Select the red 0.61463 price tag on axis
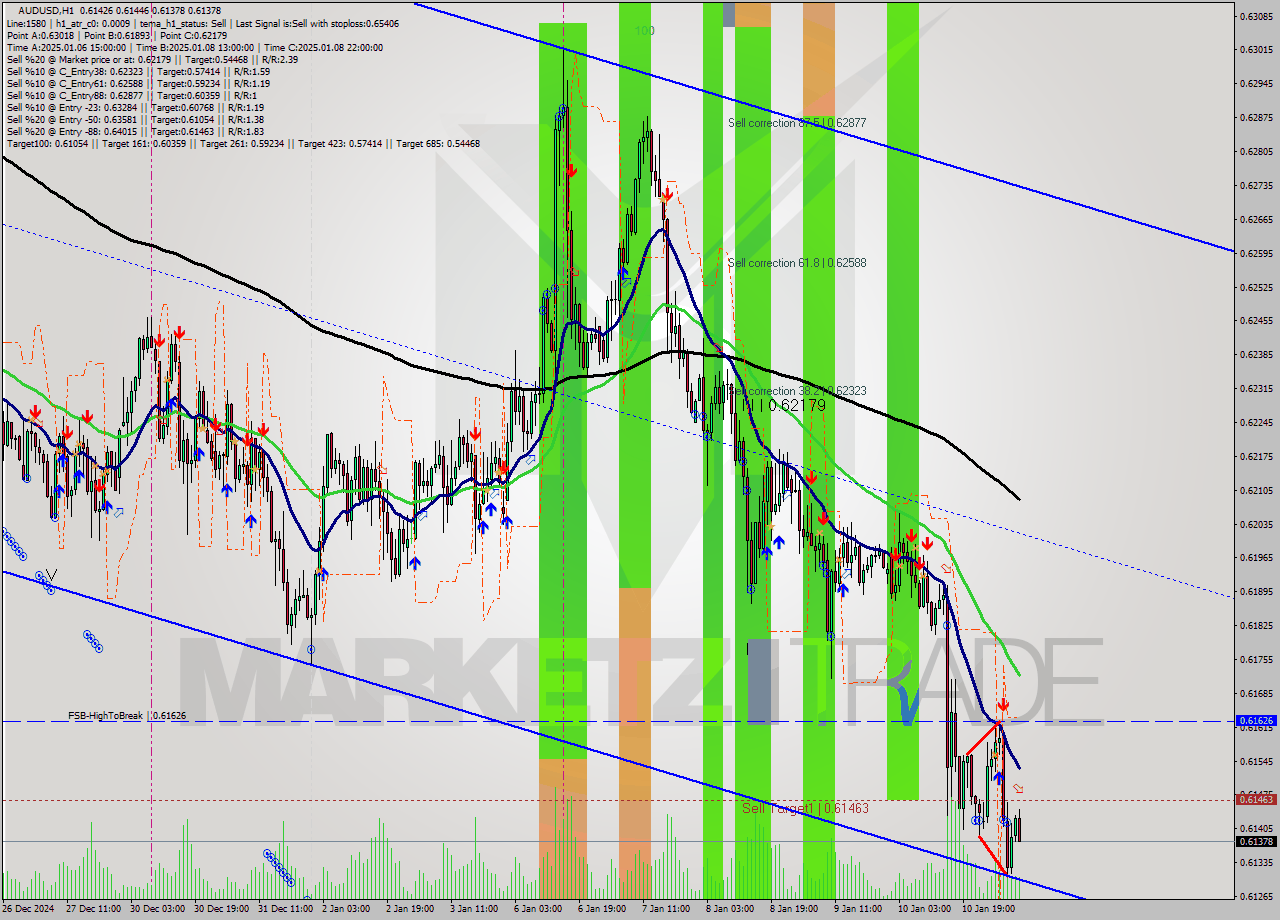The image size is (1280, 920). pos(1255,798)
